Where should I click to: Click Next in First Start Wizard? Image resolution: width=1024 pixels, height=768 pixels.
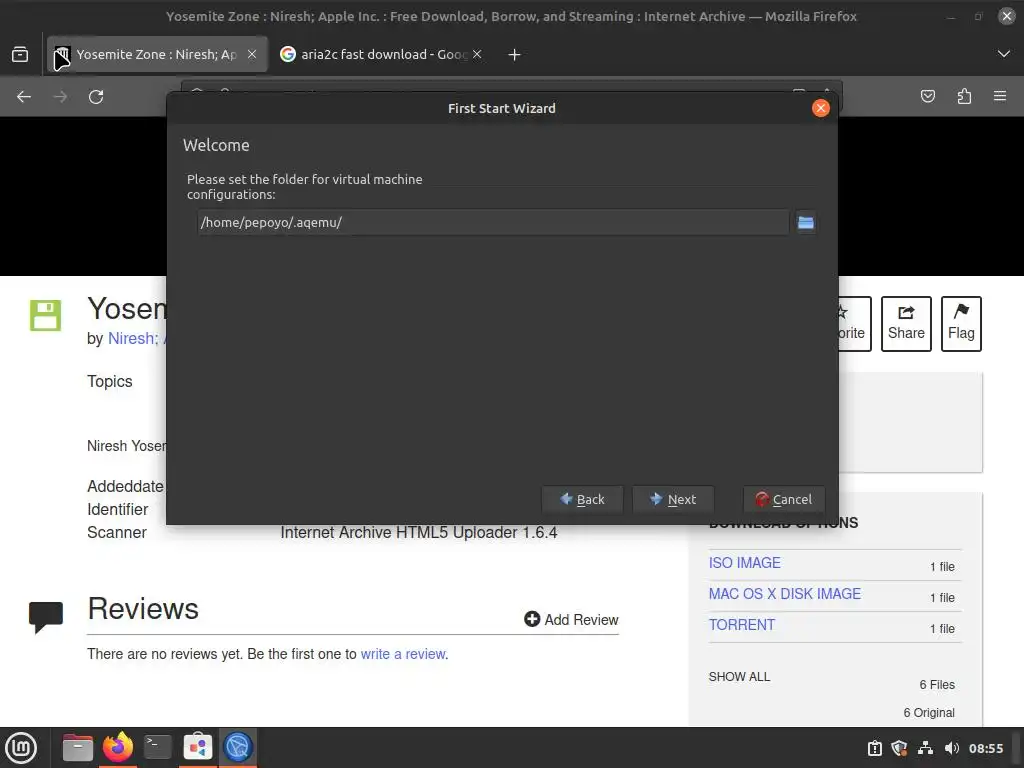click(x=673, y=500)
